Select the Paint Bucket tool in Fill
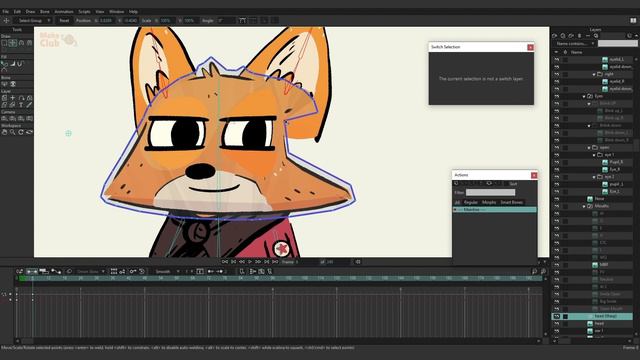Screen dimensions: 640x360 pos(13,64)
